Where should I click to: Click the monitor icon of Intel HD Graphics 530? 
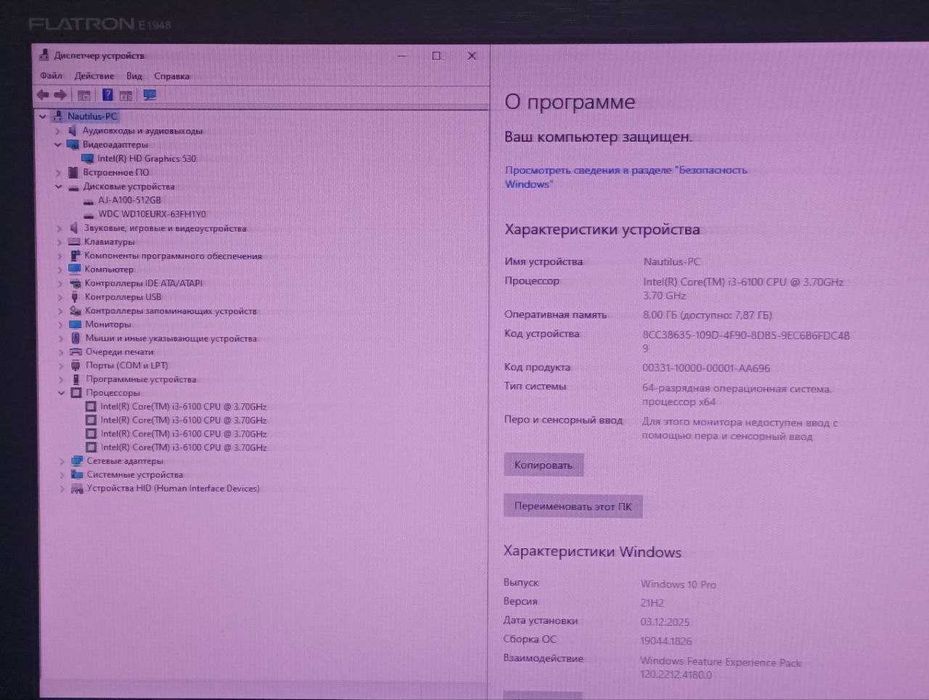pos(88,158)
